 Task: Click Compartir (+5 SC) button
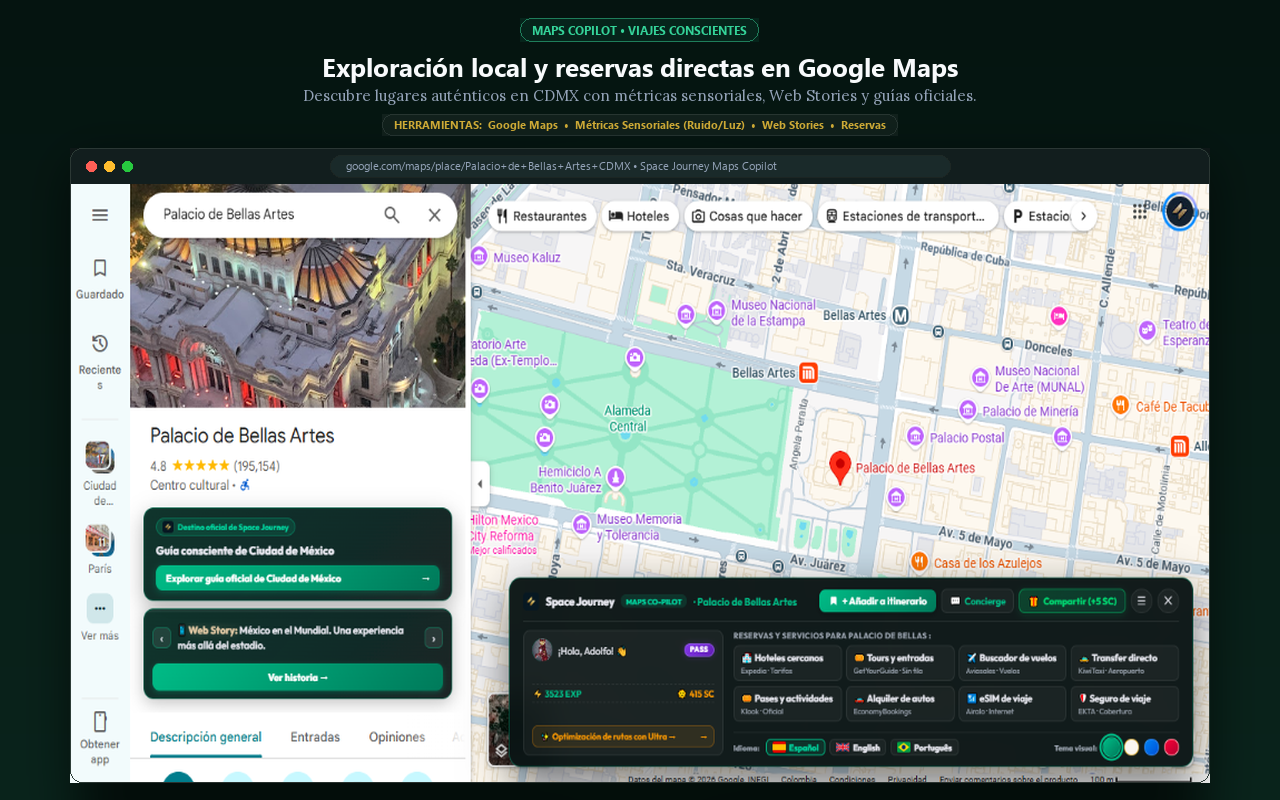point(1072,601)
